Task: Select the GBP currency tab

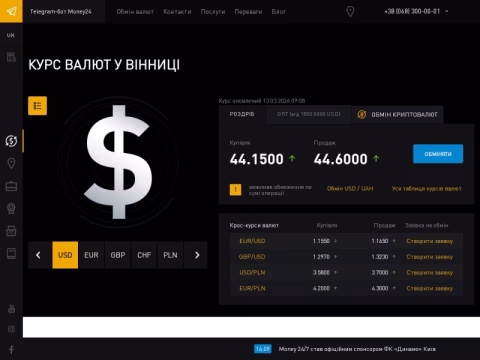Action: pyautogui.click(x=118, y=255)
